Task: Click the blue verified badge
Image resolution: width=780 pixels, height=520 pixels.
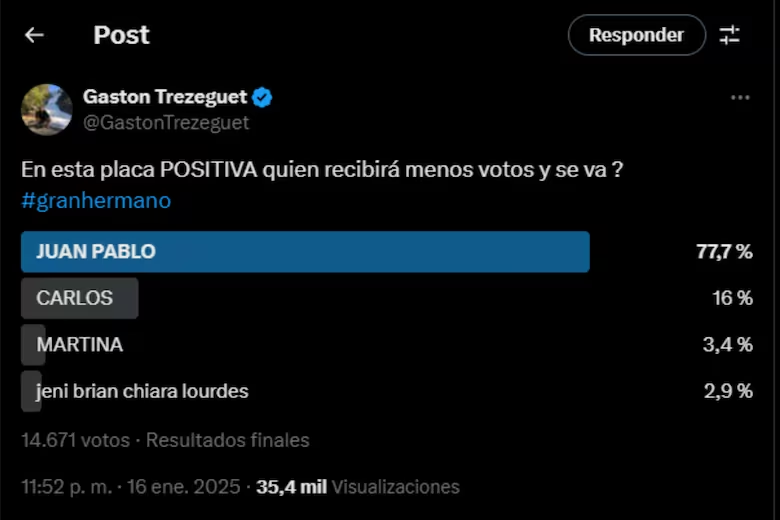Action: coord(262,97)
